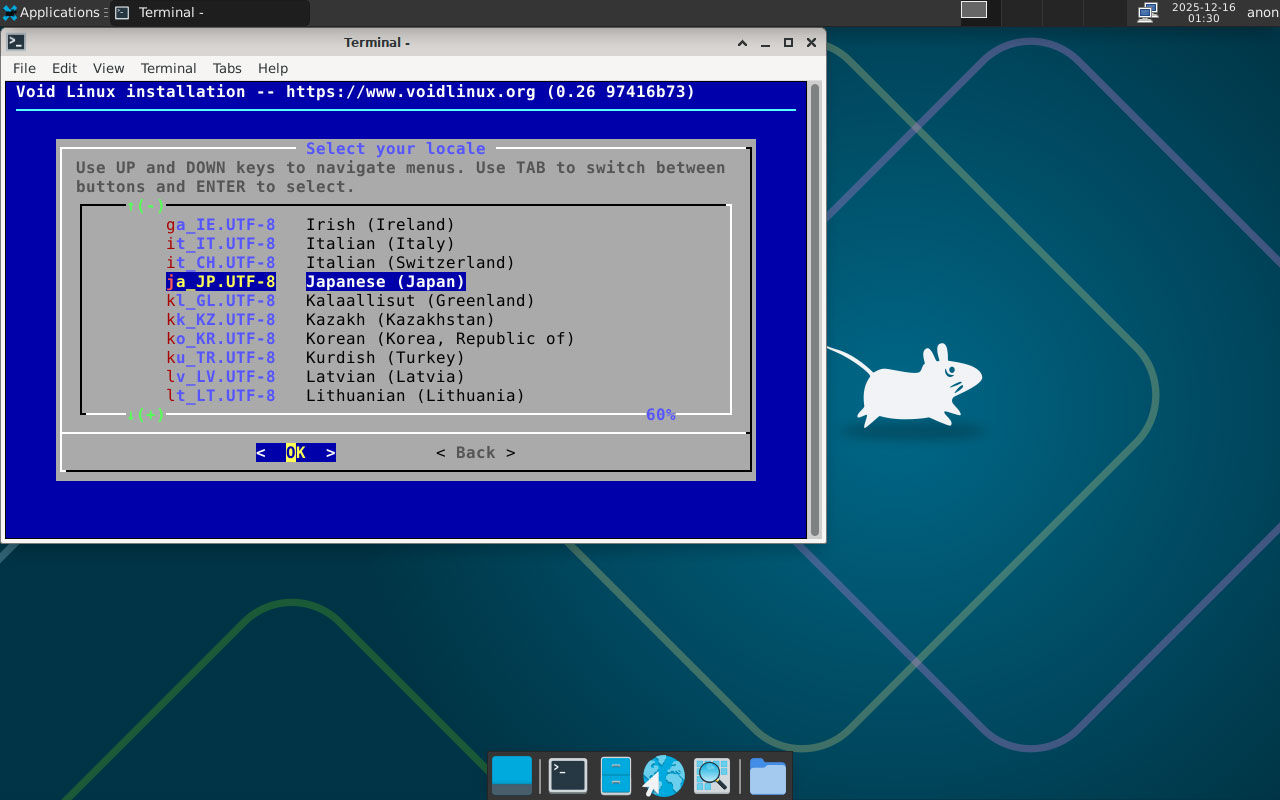Open the File Manager drawer icon
This screenshot has height=800, width=1280.
(615, 776)
